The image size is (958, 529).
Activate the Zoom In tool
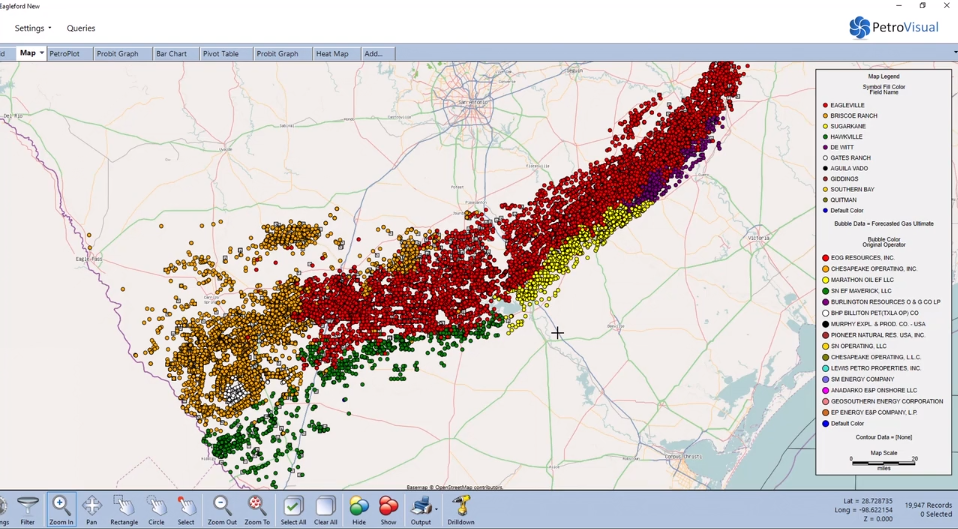(x=61, y=508)
